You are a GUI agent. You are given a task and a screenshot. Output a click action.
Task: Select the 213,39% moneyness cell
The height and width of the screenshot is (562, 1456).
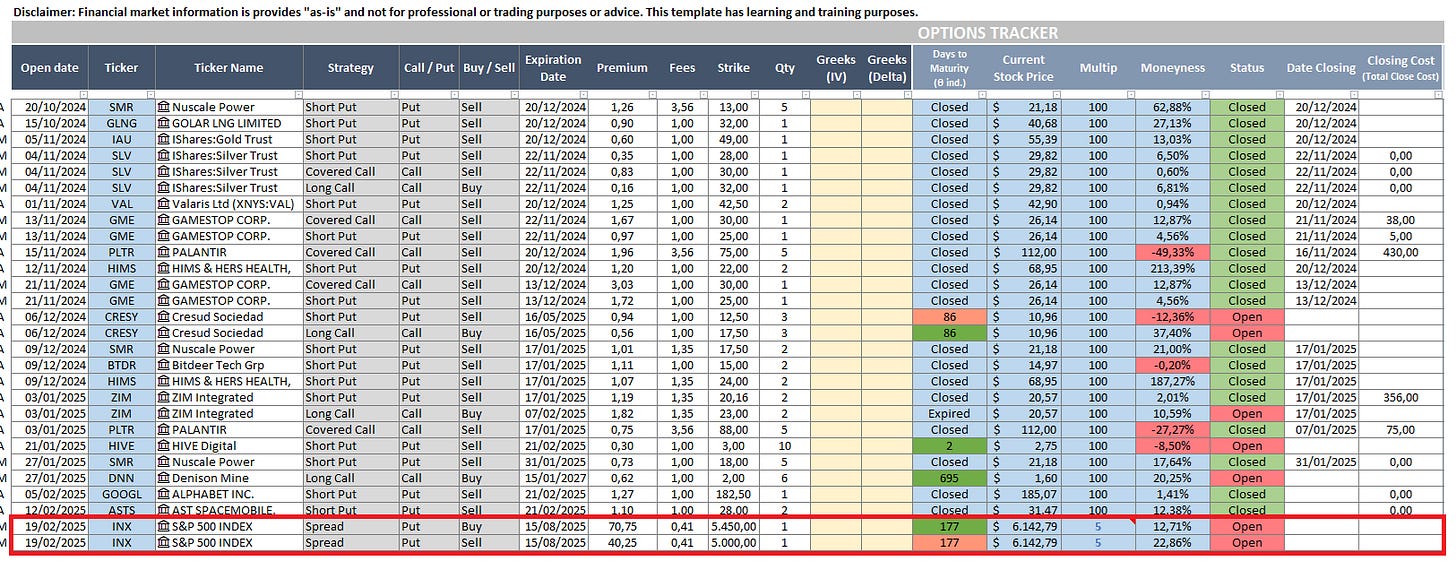coord(1173,268)
